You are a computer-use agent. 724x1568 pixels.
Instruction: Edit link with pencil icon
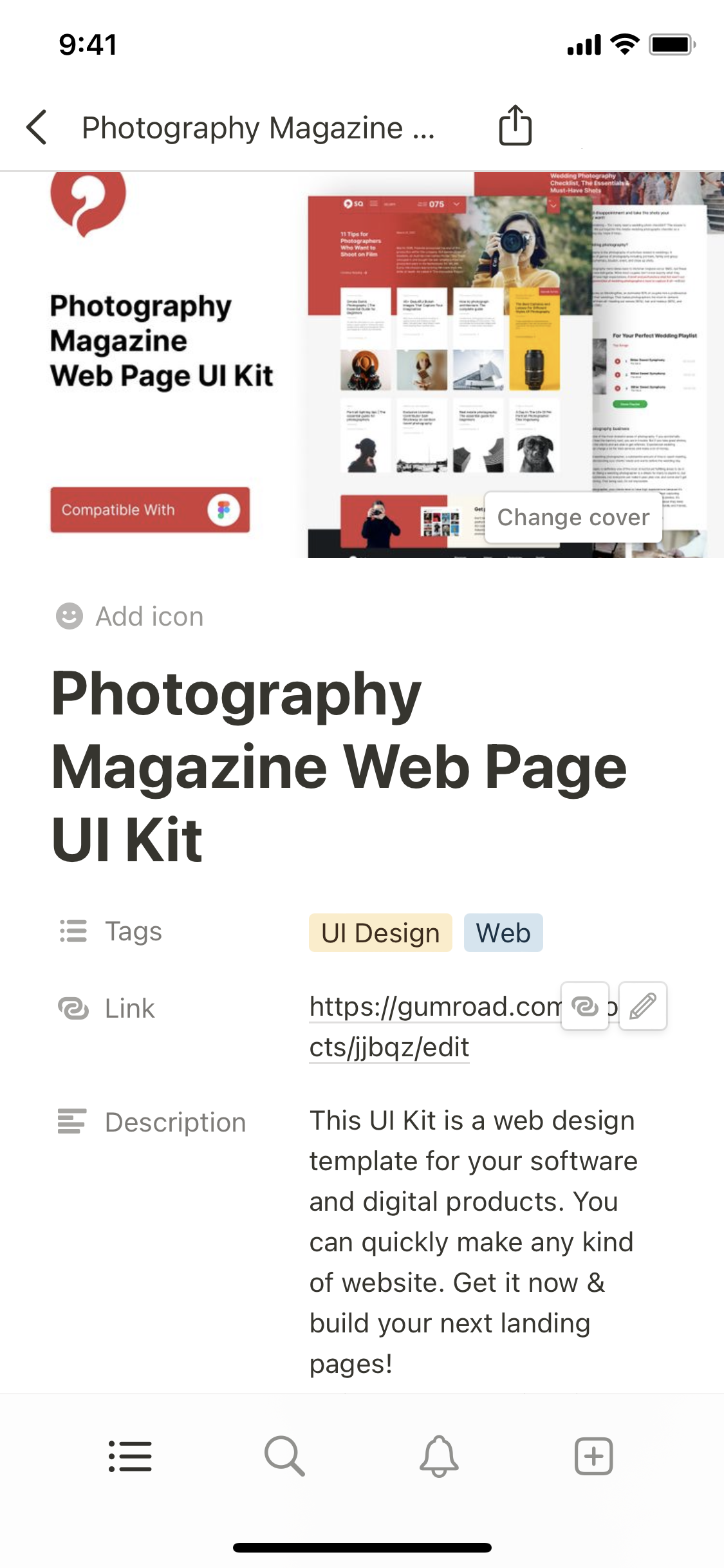tap(643, 1006)
